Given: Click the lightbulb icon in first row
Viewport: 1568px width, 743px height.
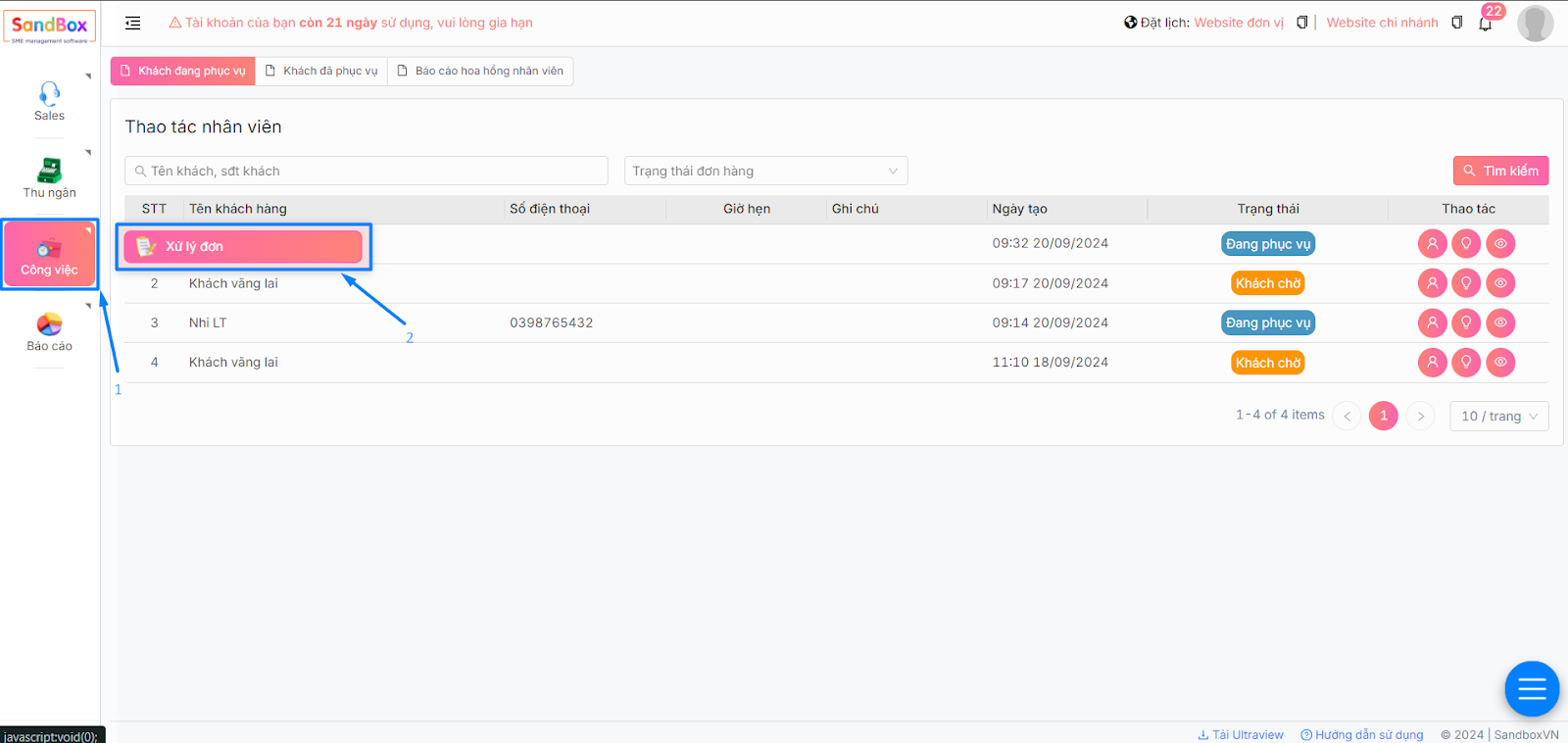Looking at the screenshot, I should click(1466, 244).
